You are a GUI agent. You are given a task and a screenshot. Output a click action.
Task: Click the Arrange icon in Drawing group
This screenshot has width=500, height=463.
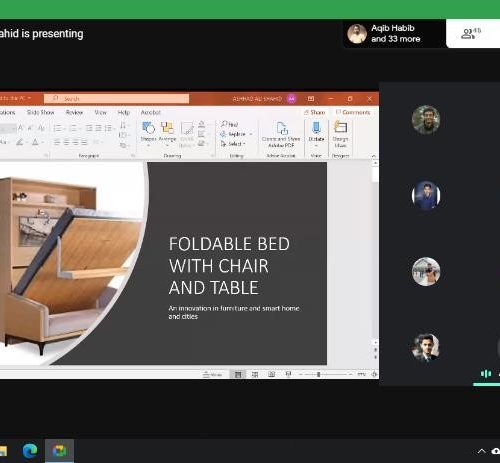[x=167, y=133]
